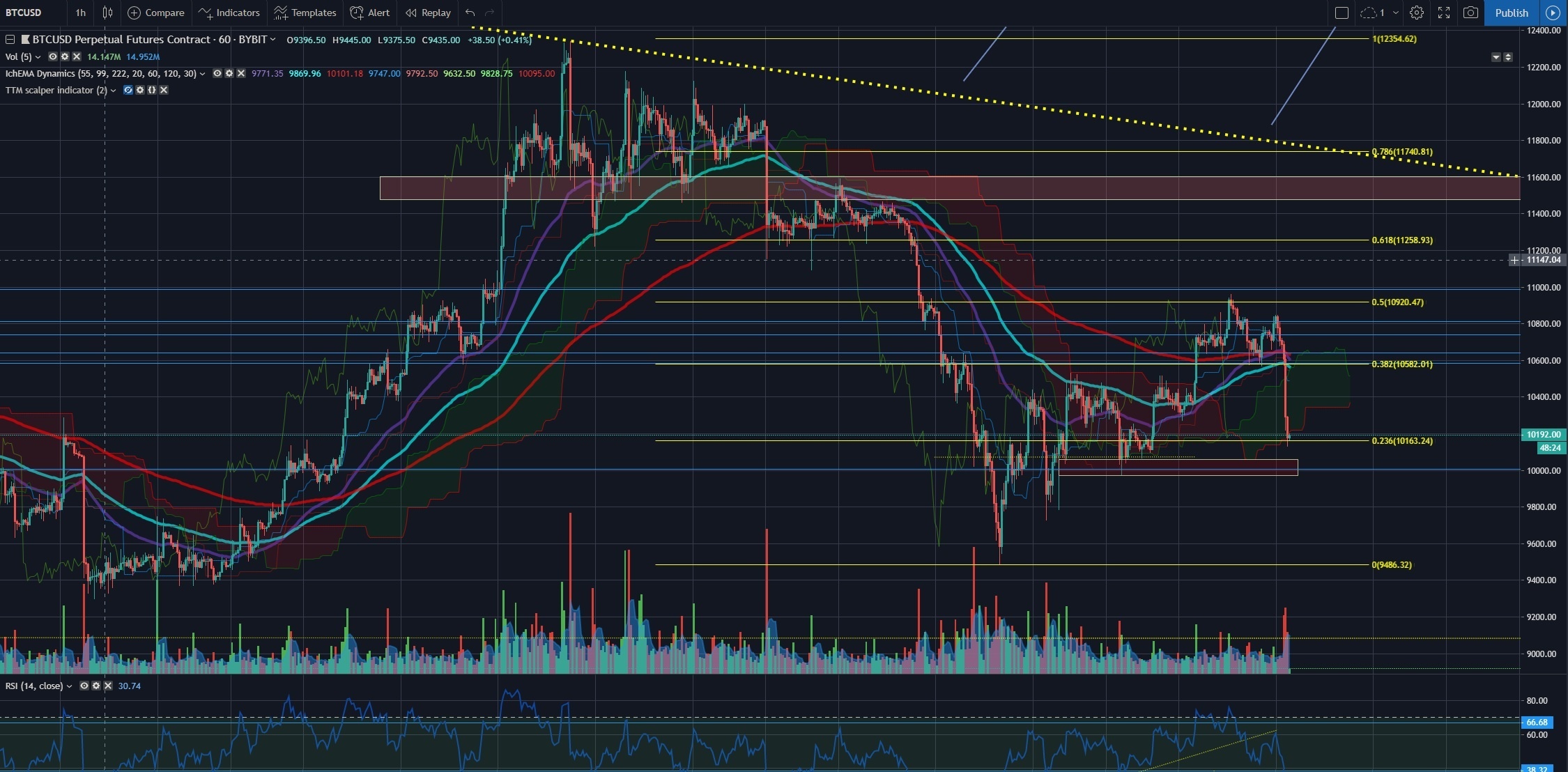Screen dimensions: 1568x772
Task: Expand the RSI indicator options chevron
Action: click(69, 686)
